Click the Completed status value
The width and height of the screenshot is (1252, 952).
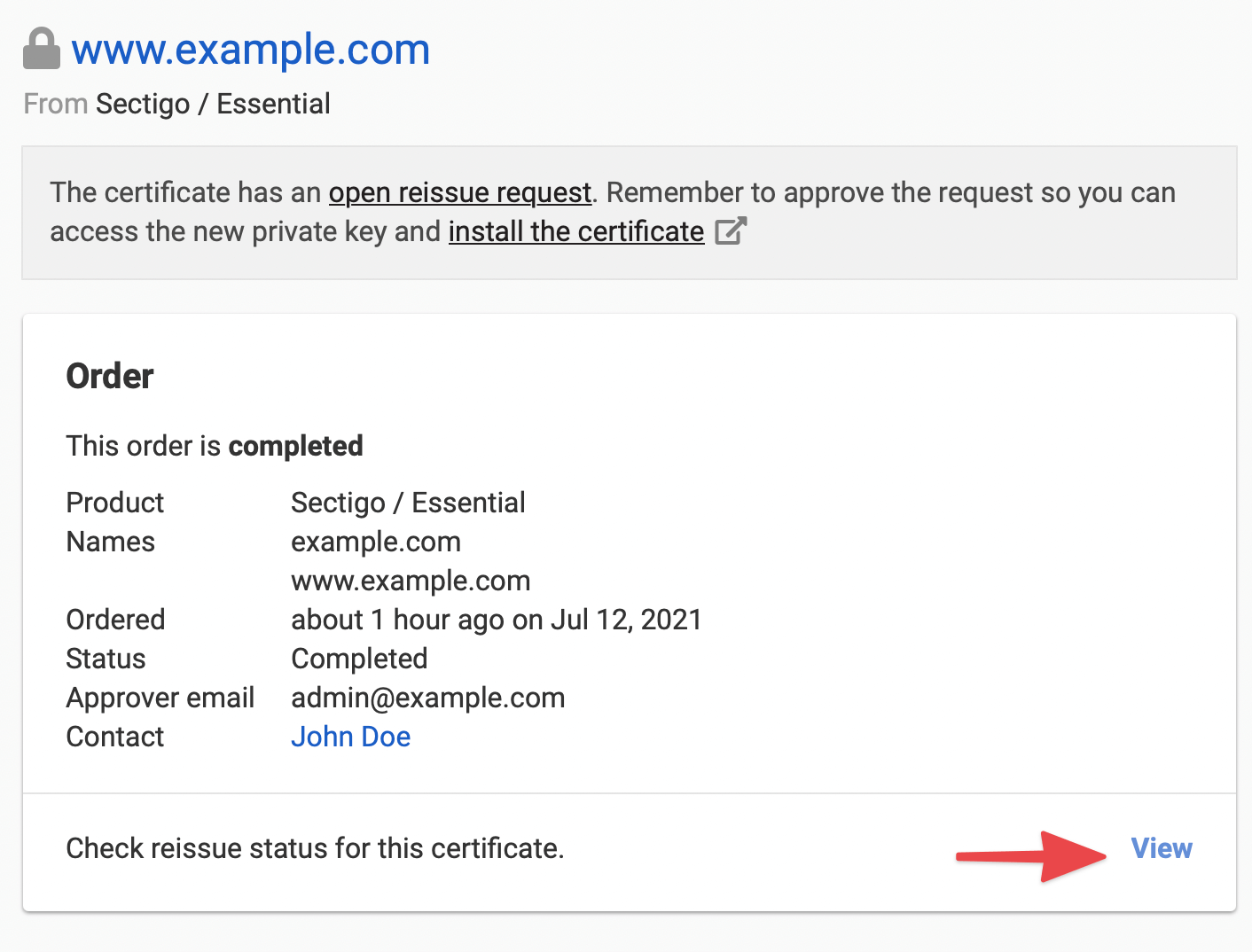tap(359, 659)
